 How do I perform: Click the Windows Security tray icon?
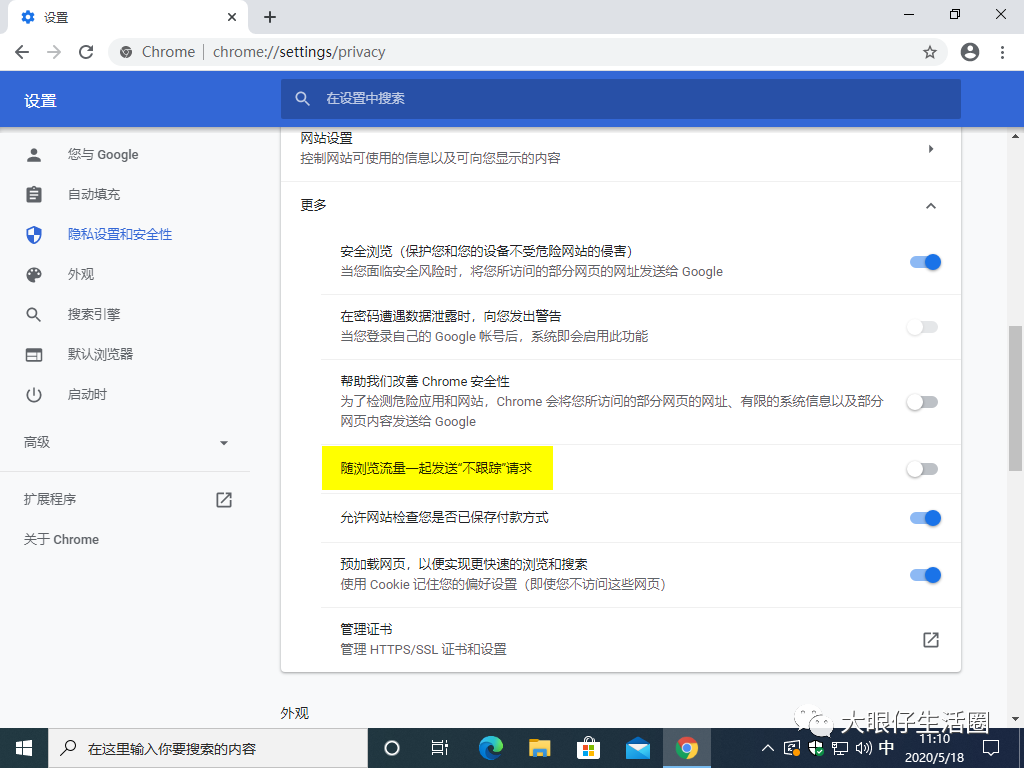[816, 748]
